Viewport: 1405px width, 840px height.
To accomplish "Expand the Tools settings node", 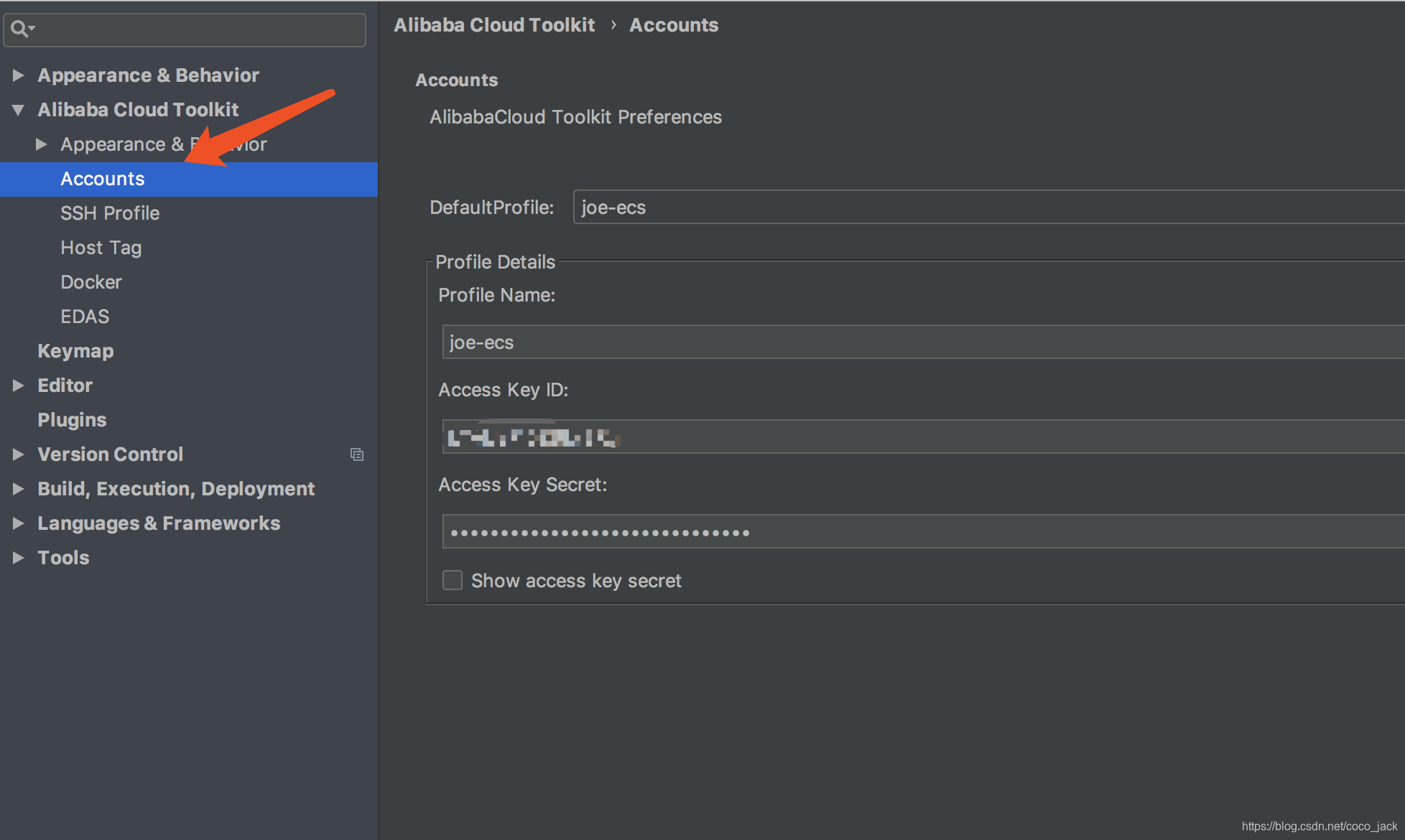I will (19, 558).
